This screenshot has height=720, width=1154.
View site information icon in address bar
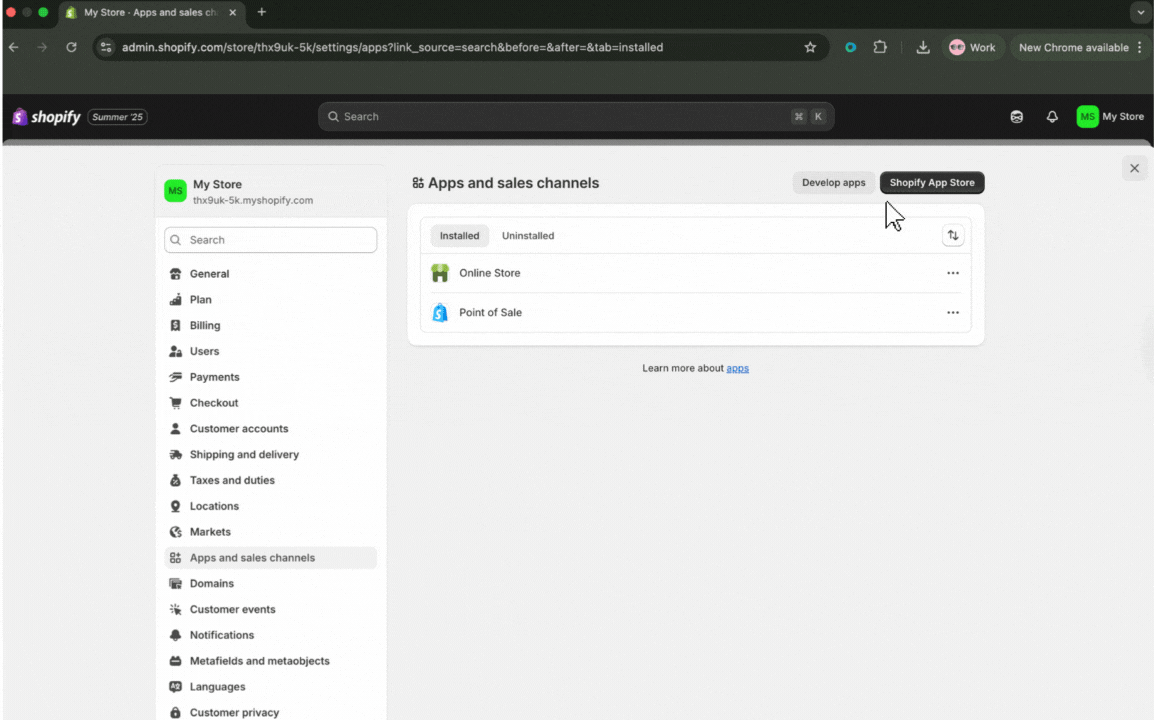pyautogui.click(x=106, y=47)
